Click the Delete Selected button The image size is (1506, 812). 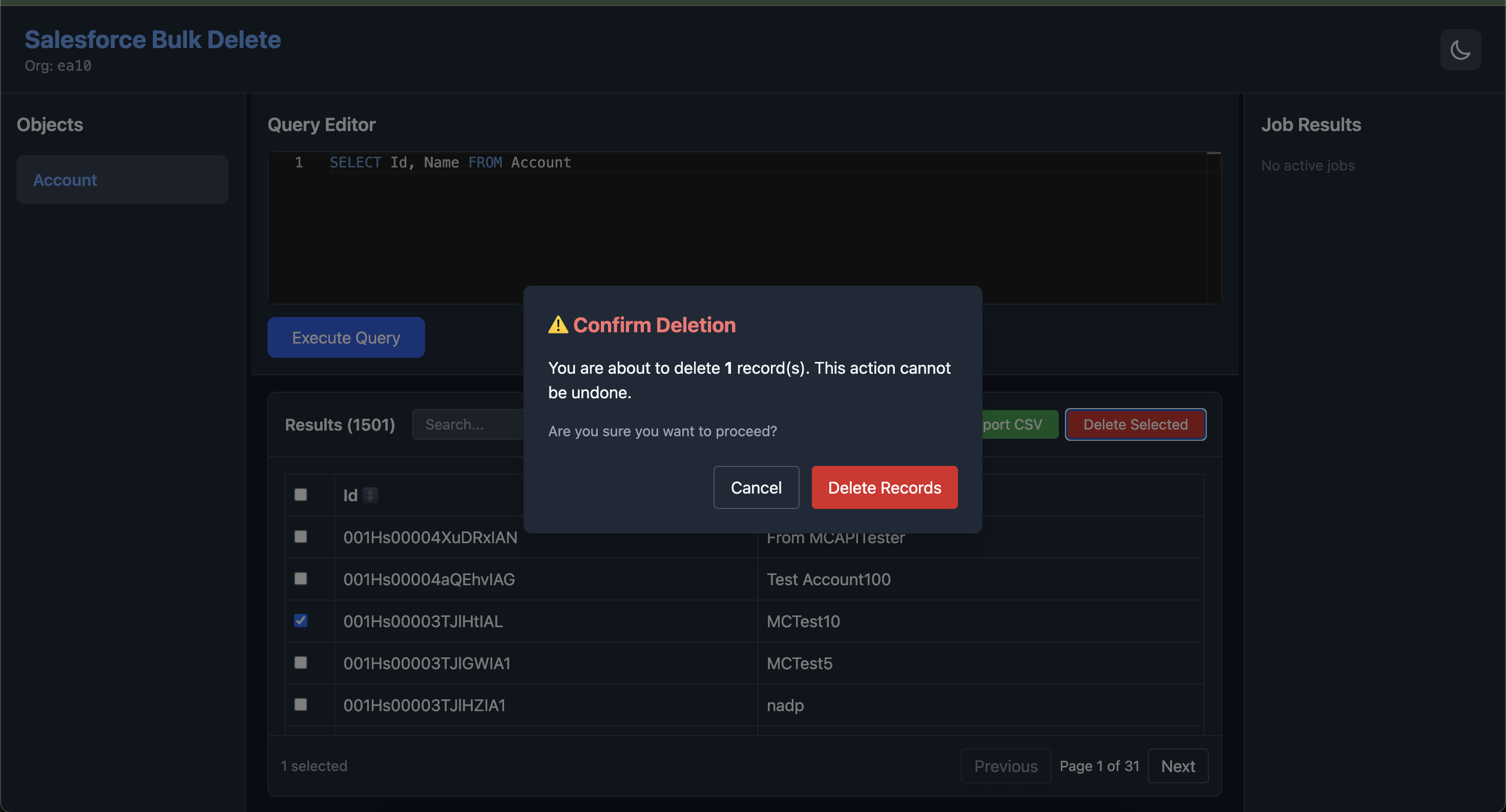pos(1135,424)
